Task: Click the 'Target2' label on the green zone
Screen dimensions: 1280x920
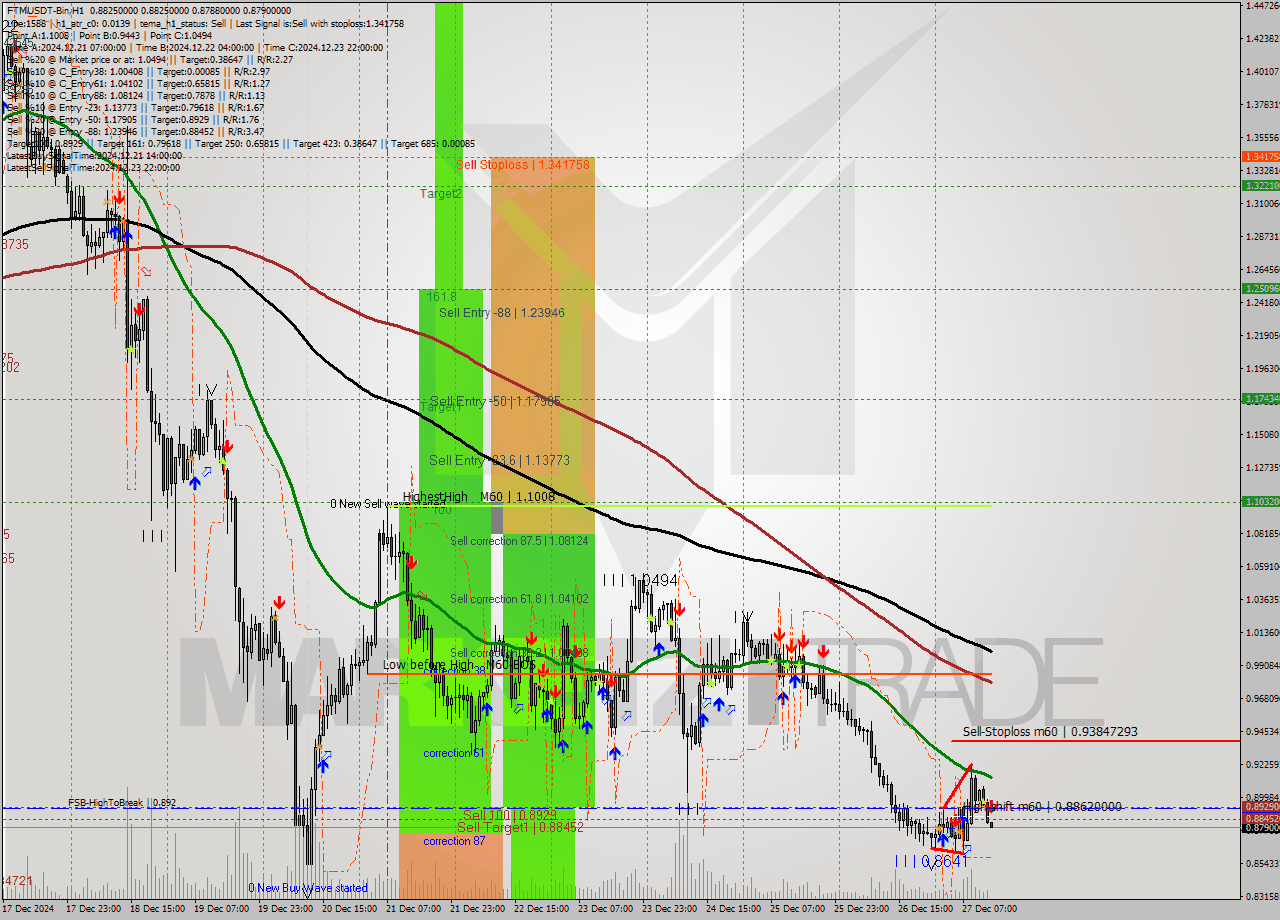Action: 441,193
